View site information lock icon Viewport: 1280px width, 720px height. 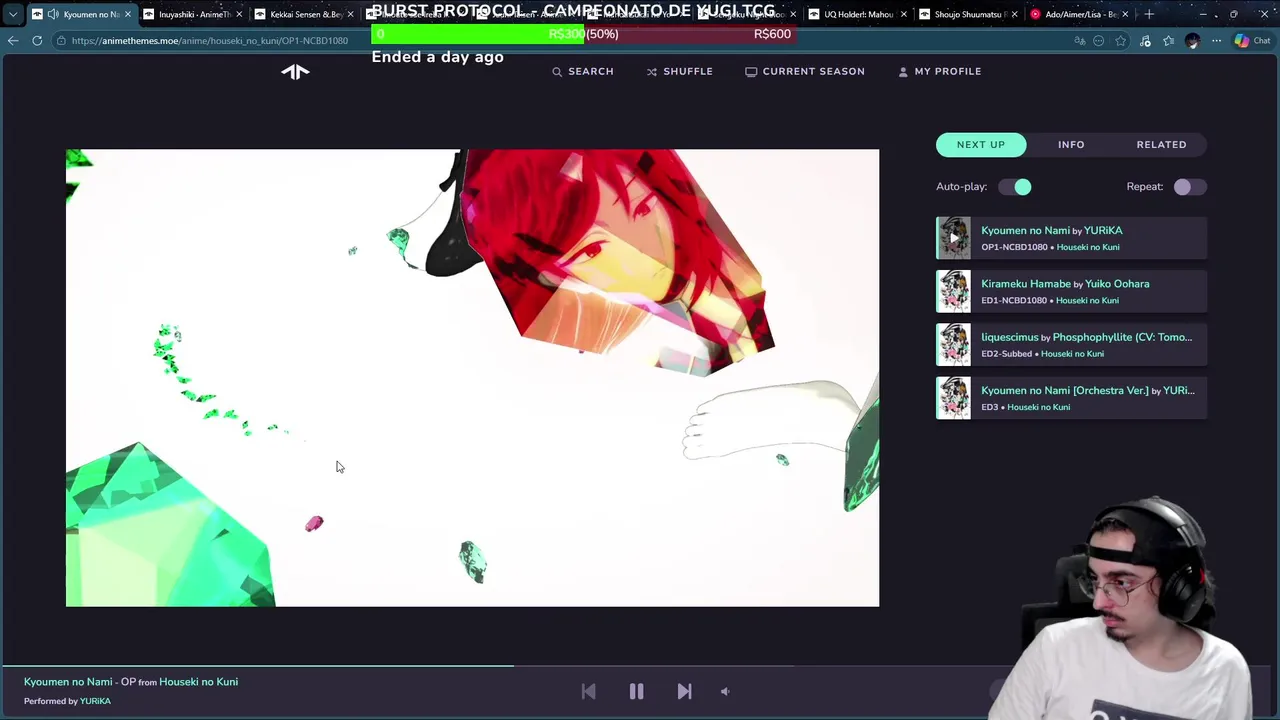[61, 41]
